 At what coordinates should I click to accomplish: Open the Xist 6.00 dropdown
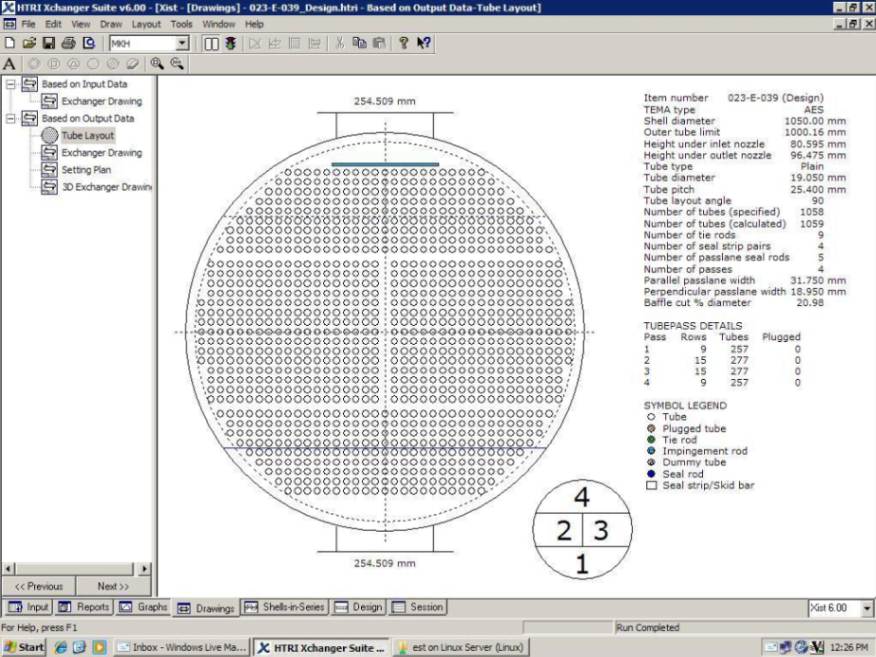(865, 608)
